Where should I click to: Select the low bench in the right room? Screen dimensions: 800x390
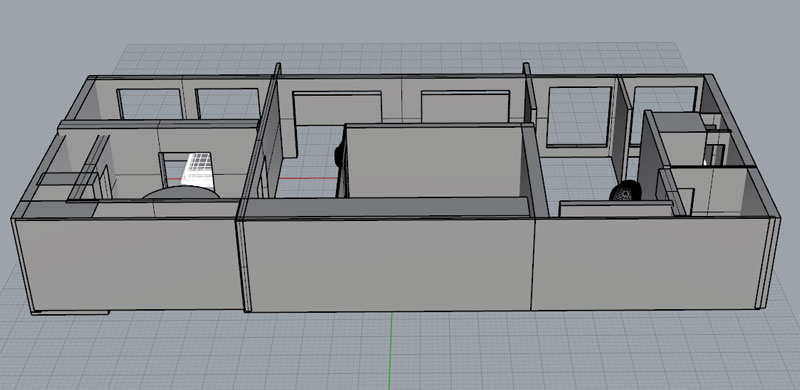pos(616,209)
